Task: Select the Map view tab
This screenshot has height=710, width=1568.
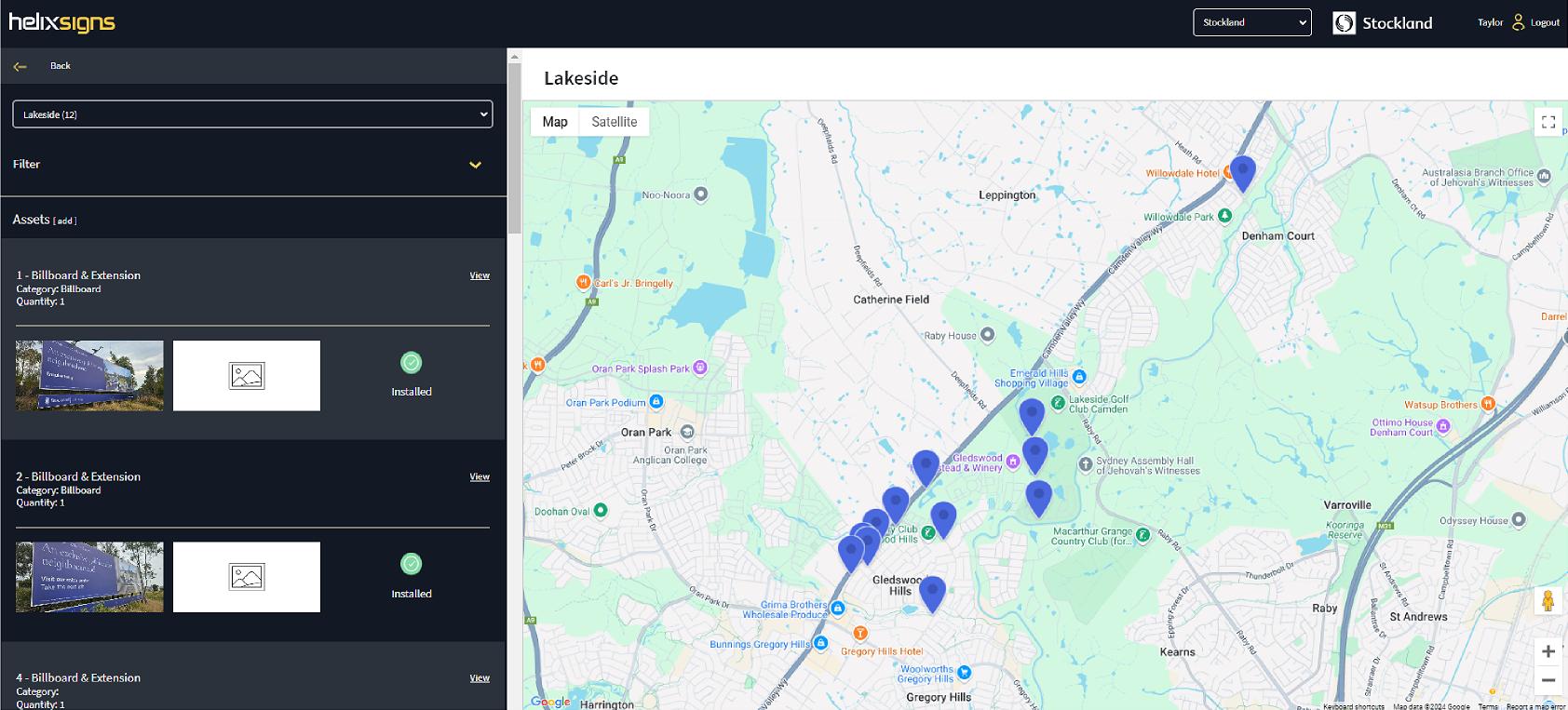Action: 555,122
